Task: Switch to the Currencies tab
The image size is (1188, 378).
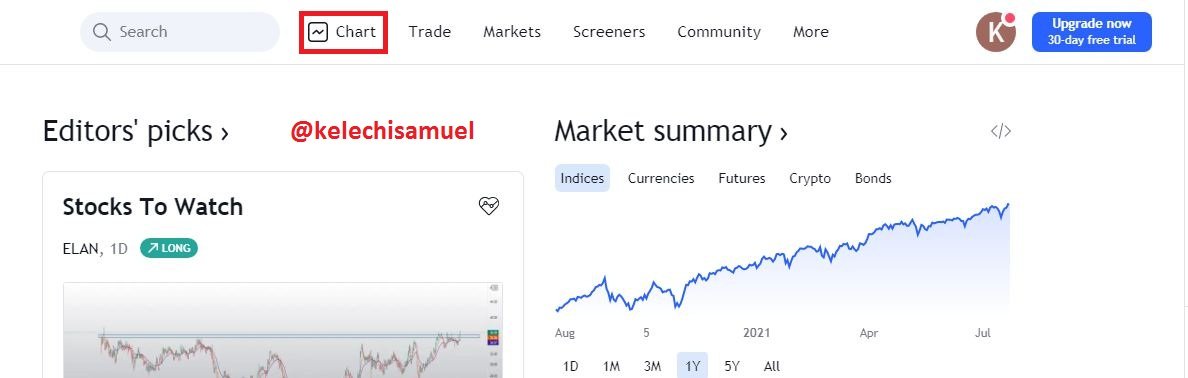Action: 661,178
